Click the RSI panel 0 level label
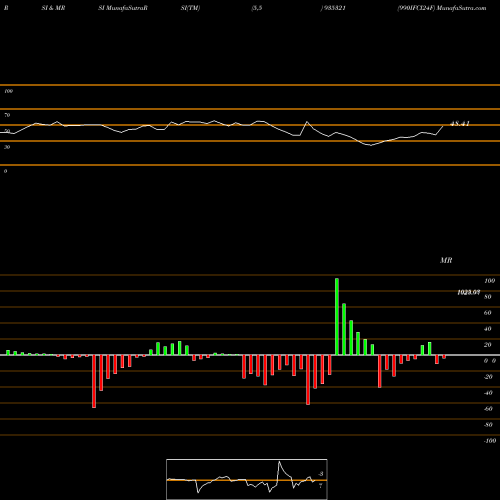 coord(5,171)
